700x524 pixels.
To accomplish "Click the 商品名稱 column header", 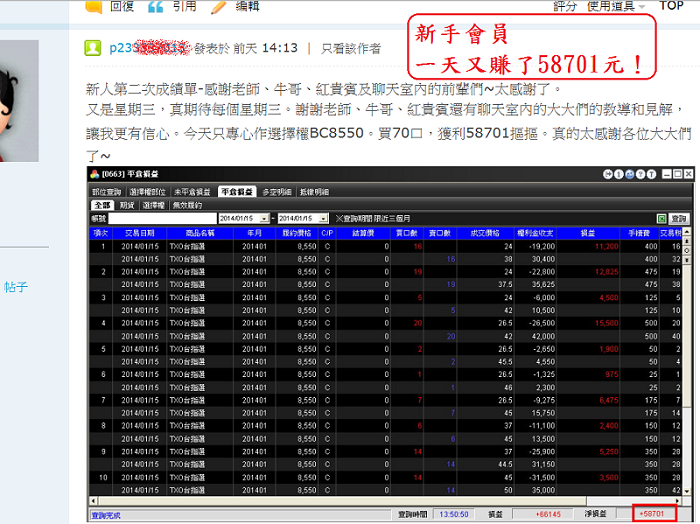I will click(200, 233).
